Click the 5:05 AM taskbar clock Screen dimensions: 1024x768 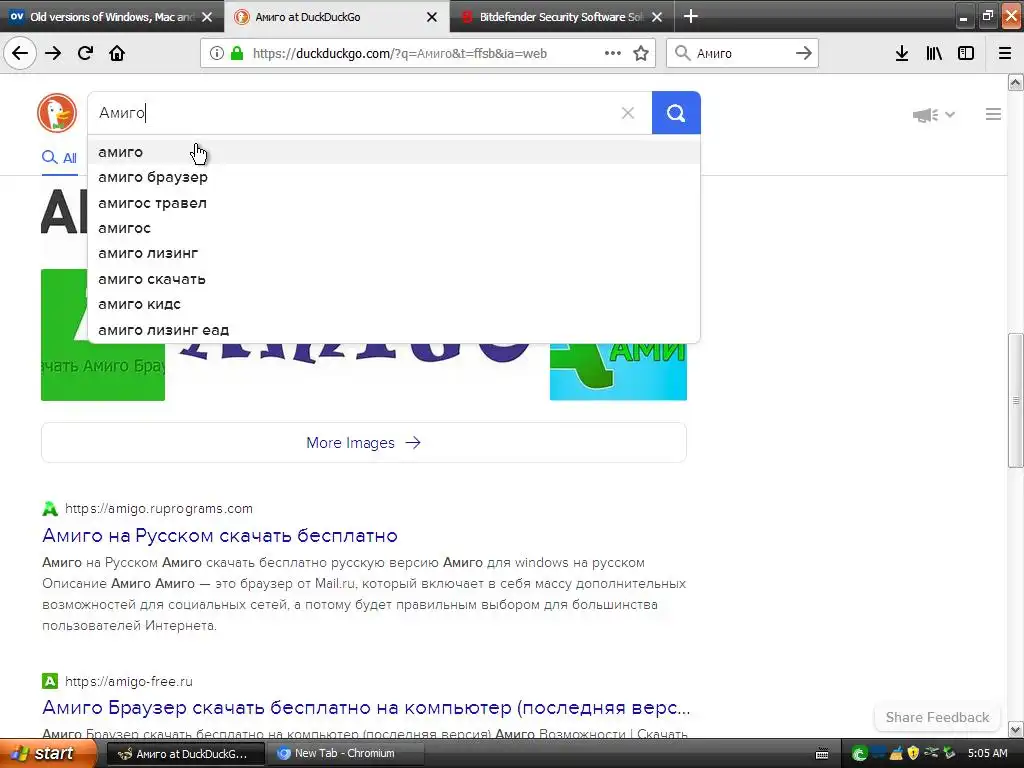tap(987, 754)
